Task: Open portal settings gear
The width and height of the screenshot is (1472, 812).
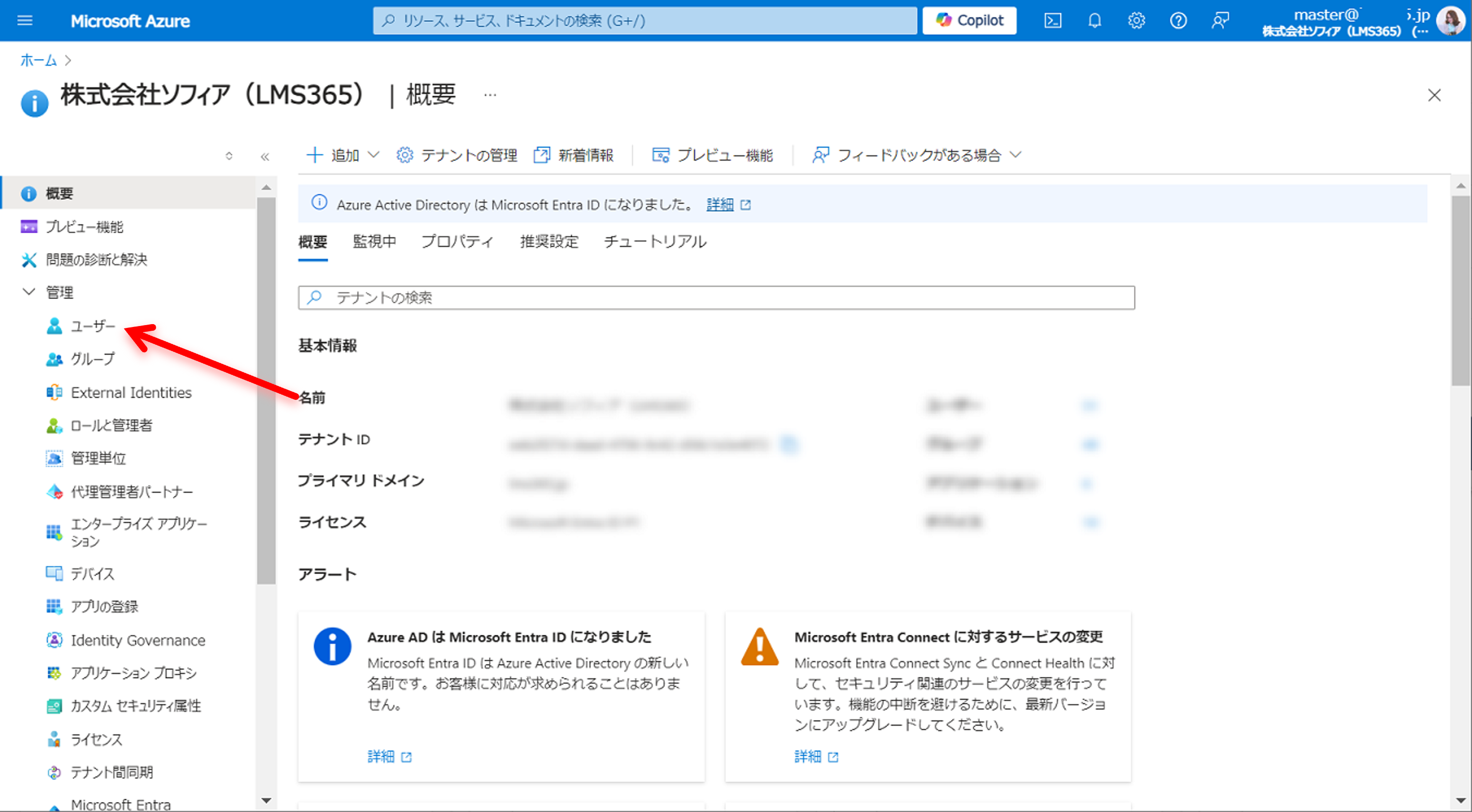Action: pos(1136,20)
